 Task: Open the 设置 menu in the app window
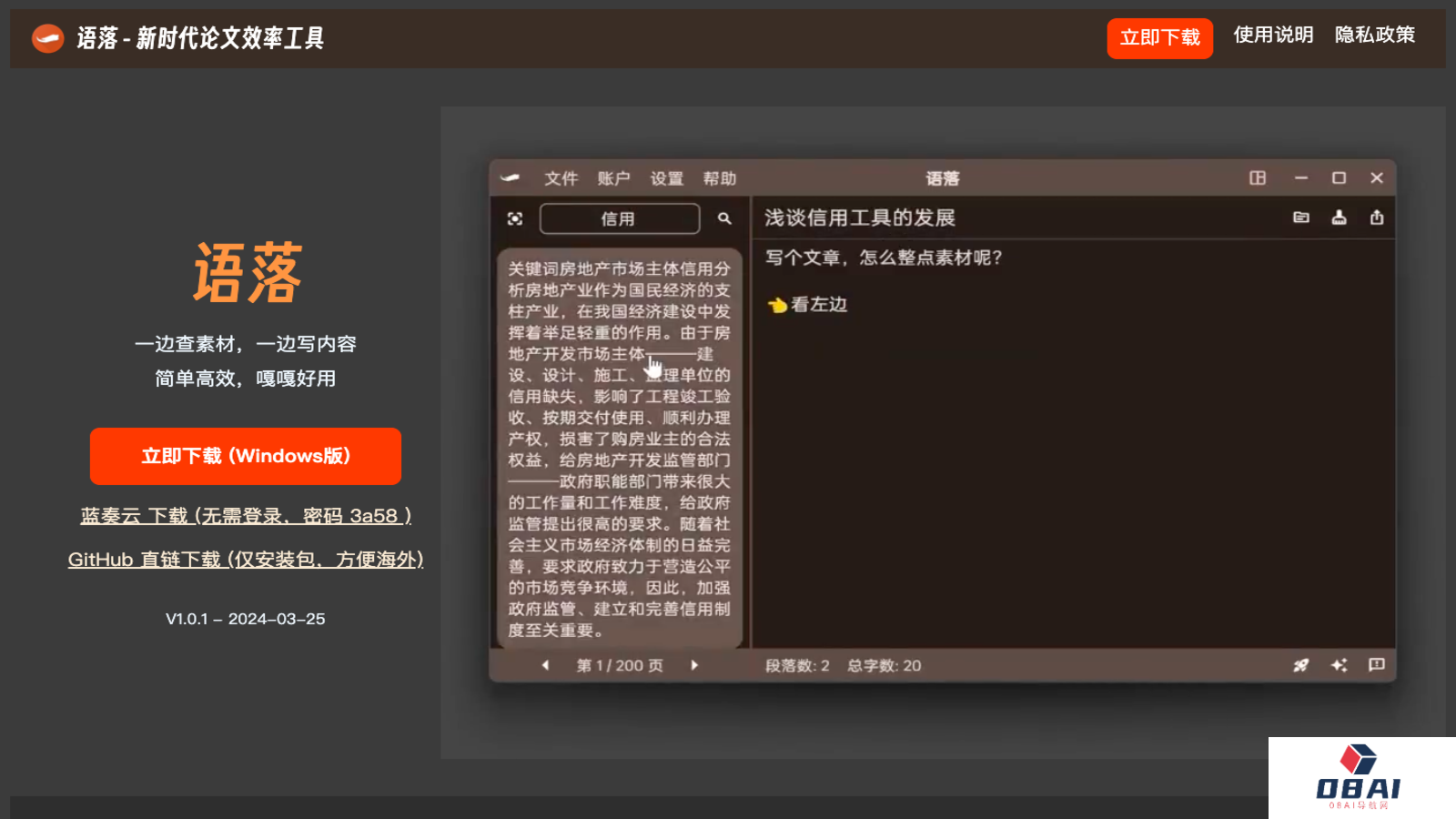pyautogui.click(x=667, y=178)
